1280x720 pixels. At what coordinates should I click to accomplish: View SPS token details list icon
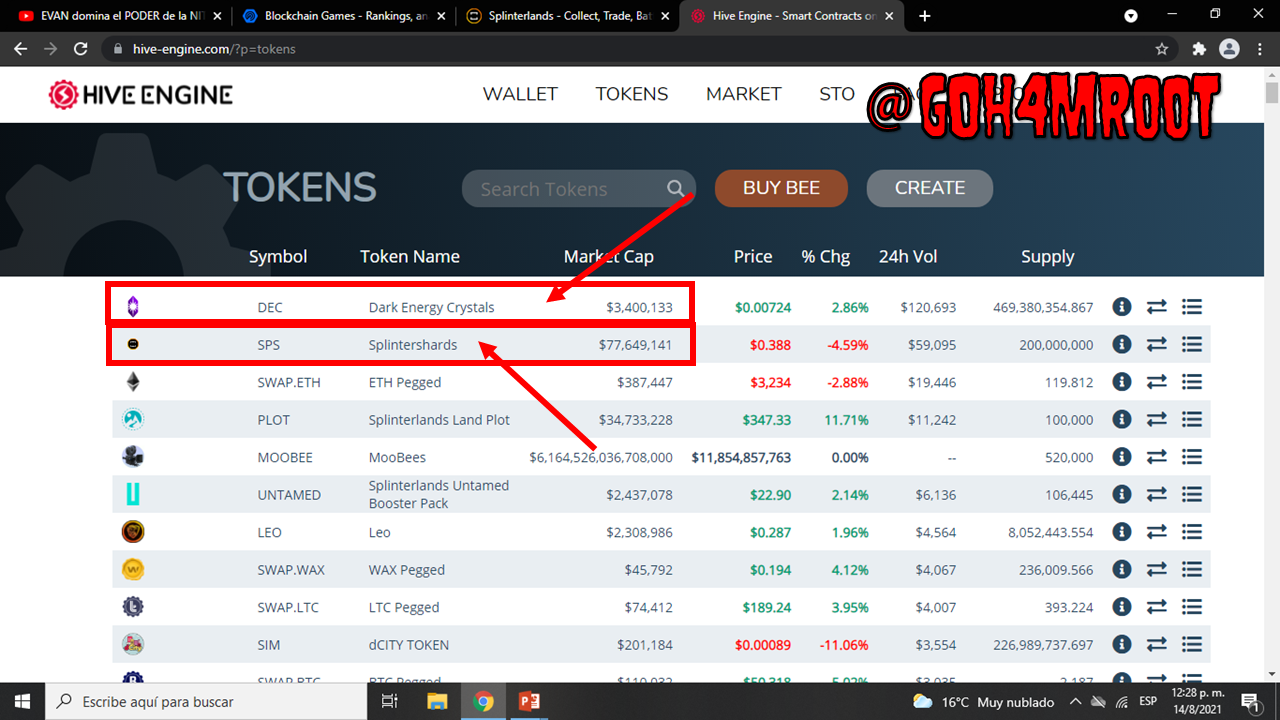[x=1191, y=344]
